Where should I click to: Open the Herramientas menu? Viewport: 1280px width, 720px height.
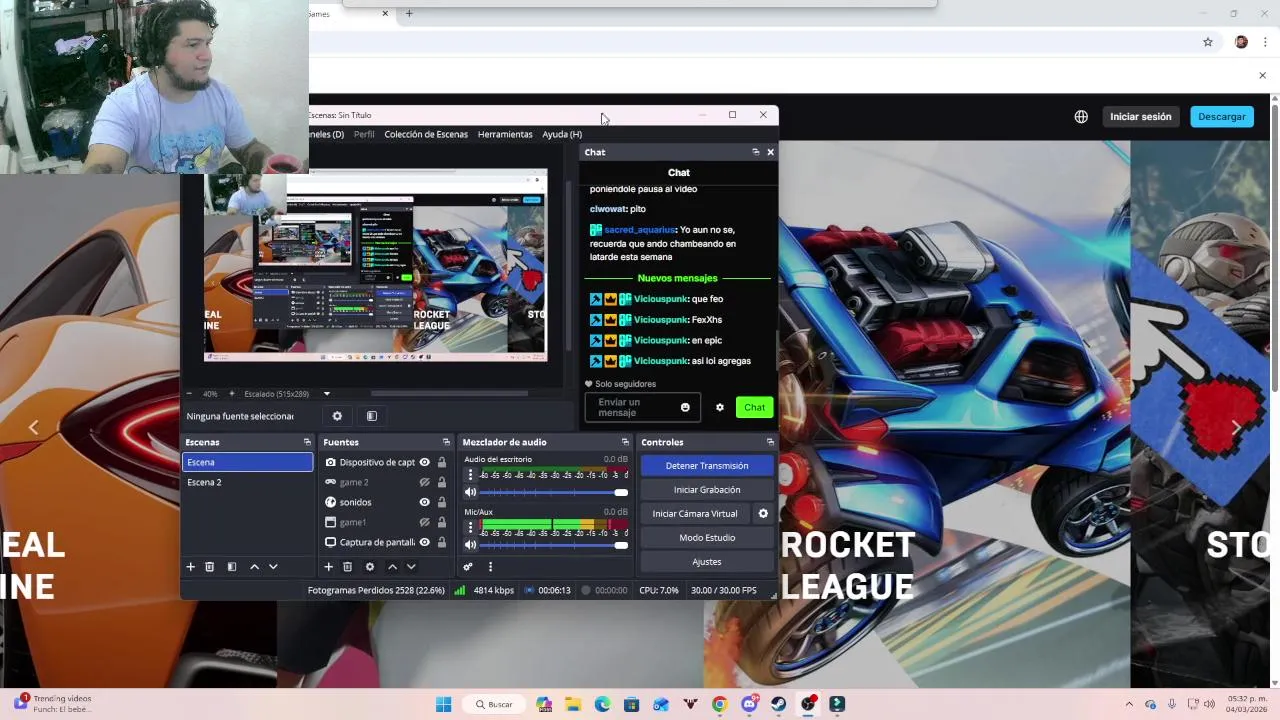point(505,134)
